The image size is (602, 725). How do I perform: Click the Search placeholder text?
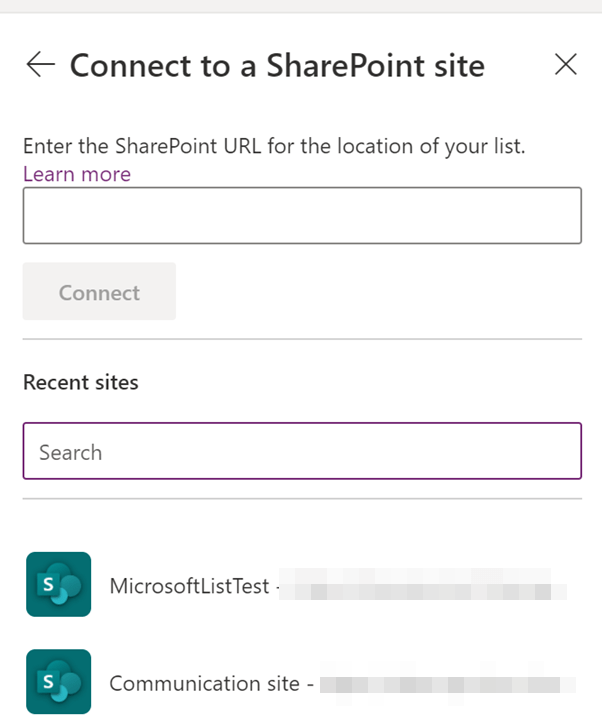(x=71, y=452)
